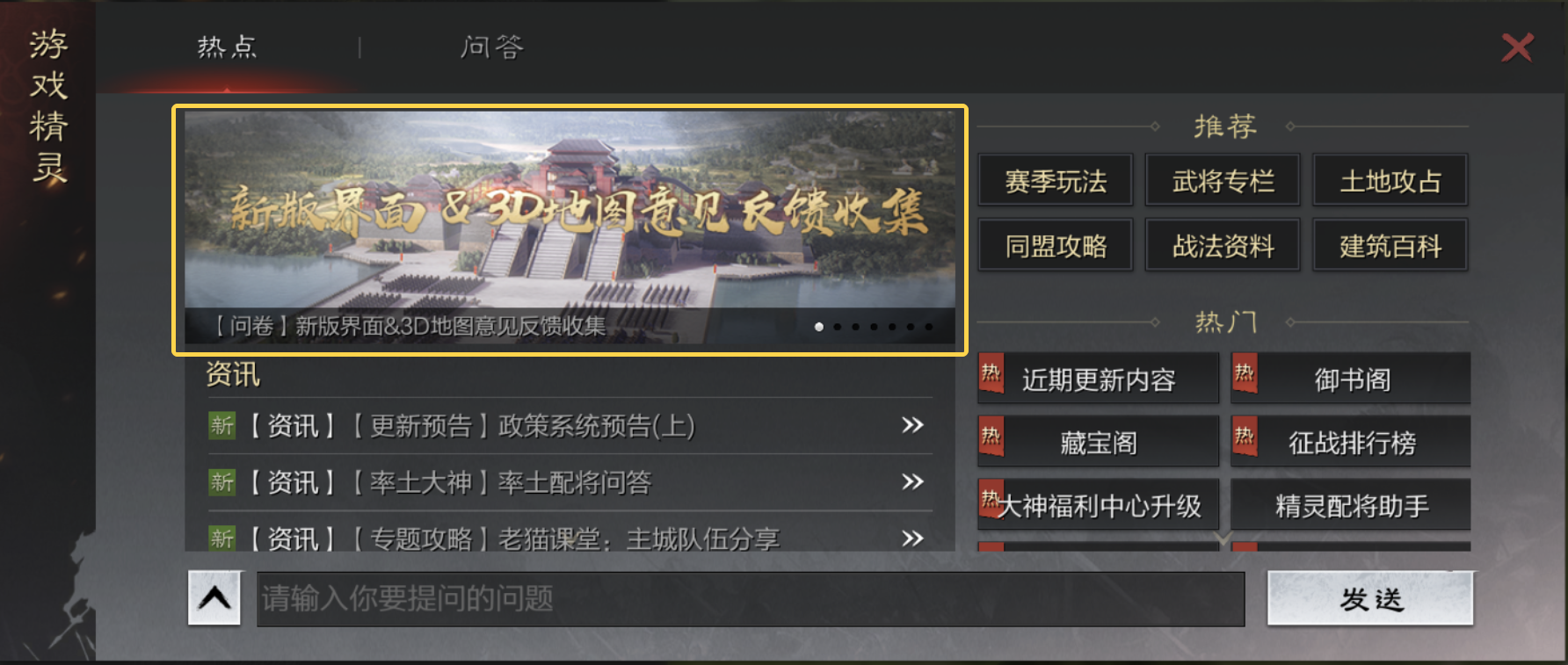Expand the input panel with up arrow
The height and width of the screenshot is (665, 1568).
pyautogui.click(x=214, y=598)
